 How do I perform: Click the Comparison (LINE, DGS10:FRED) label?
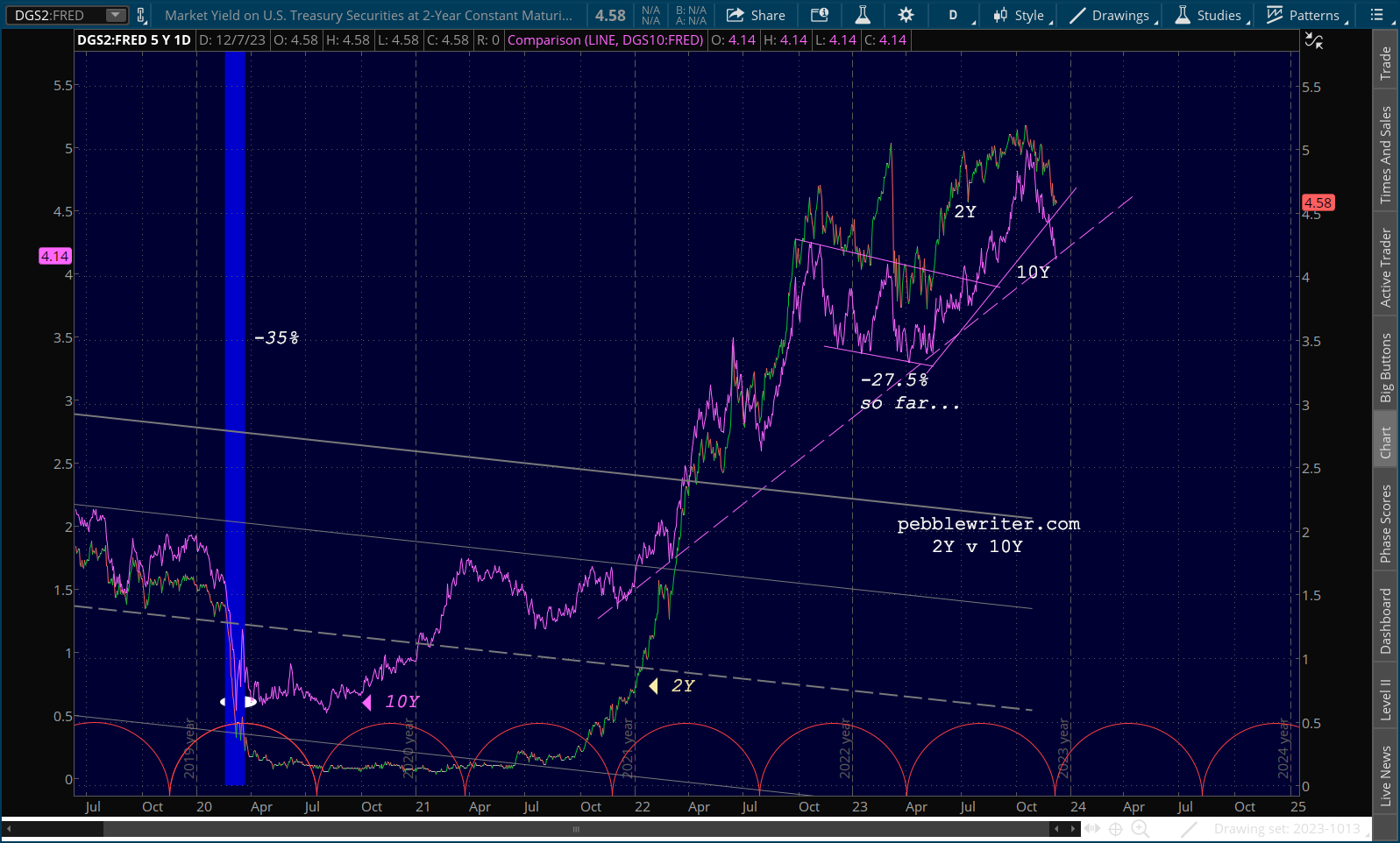[605, 40]
